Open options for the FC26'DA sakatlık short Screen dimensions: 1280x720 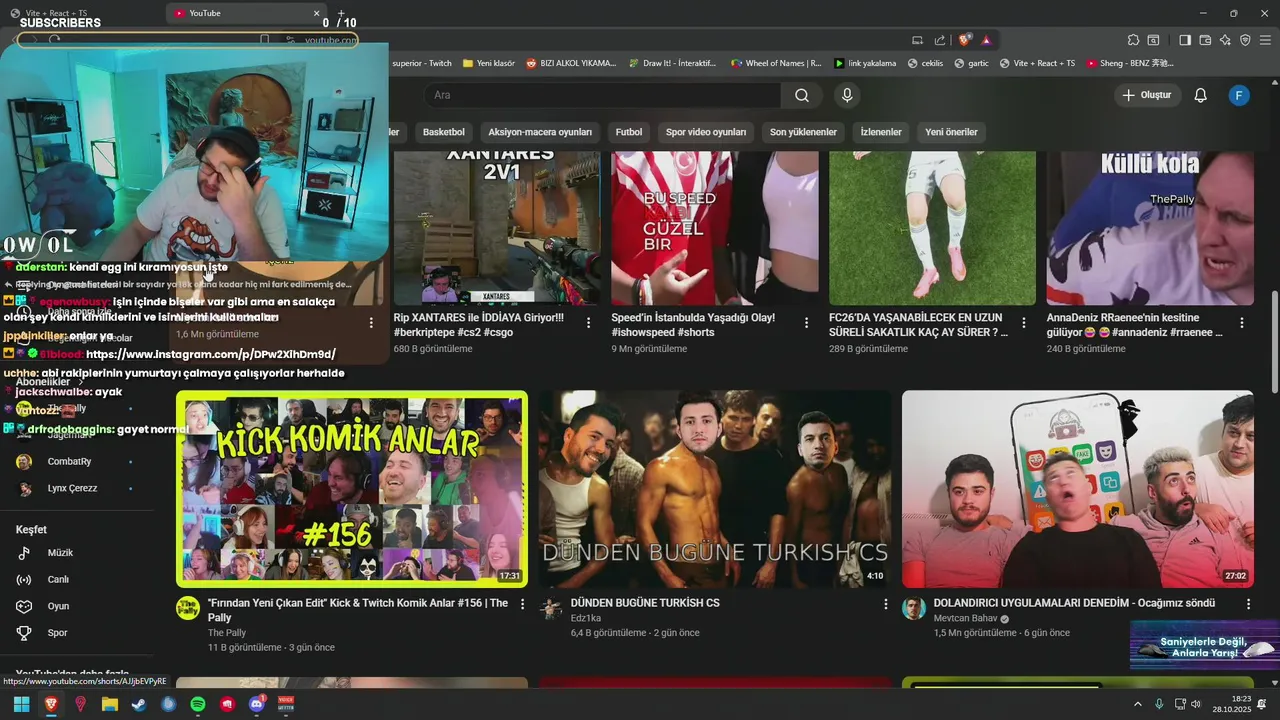pyautogui.click(x=1024, y=323)
